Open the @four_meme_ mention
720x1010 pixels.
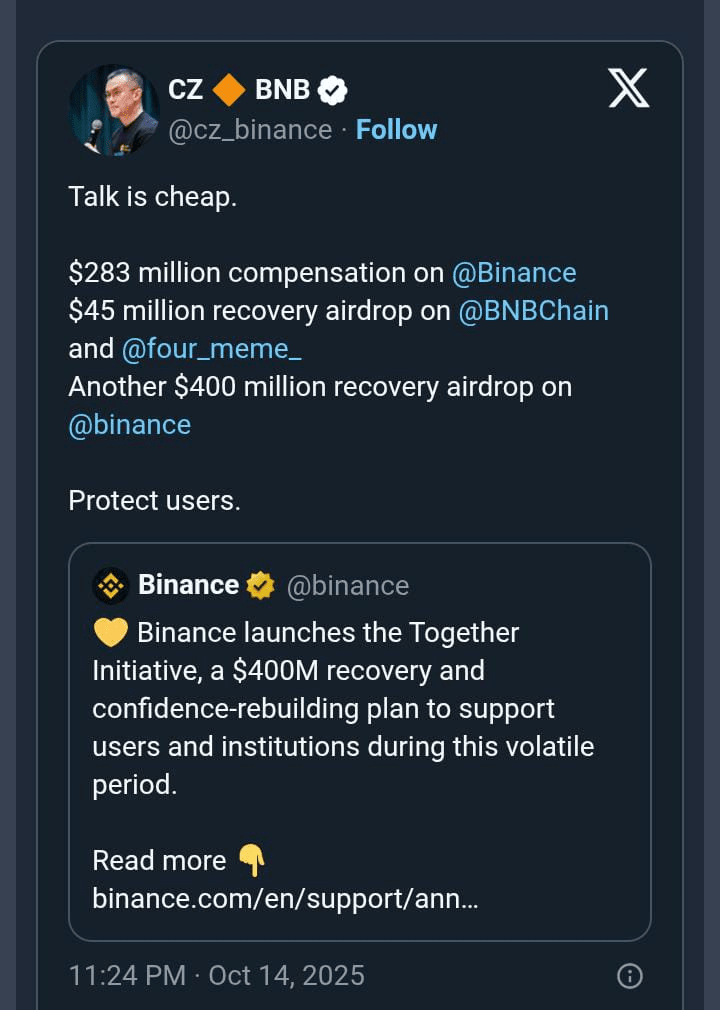[211, 349]
